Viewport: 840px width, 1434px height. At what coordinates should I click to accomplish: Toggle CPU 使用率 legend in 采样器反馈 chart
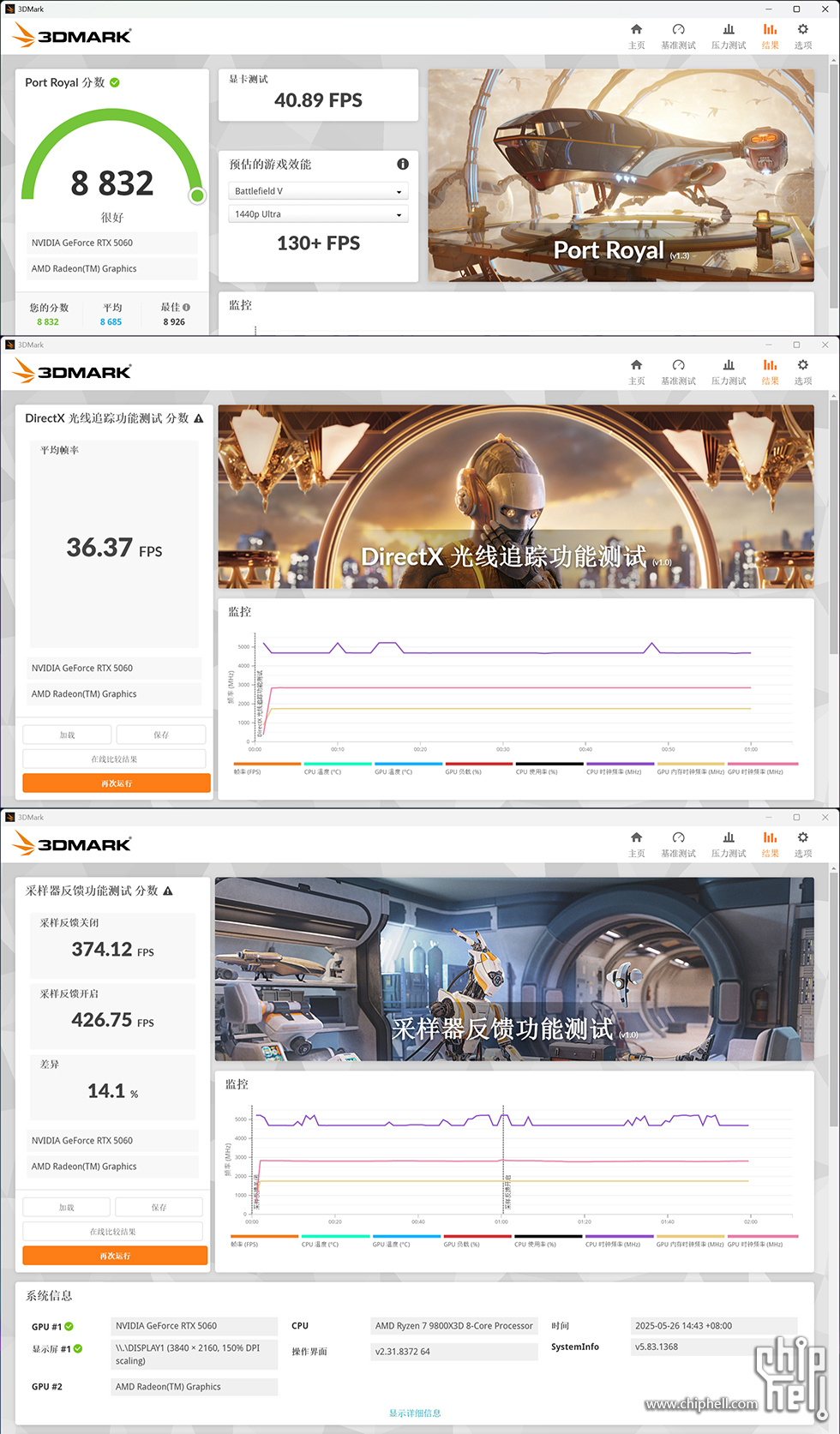point(547,1240)
